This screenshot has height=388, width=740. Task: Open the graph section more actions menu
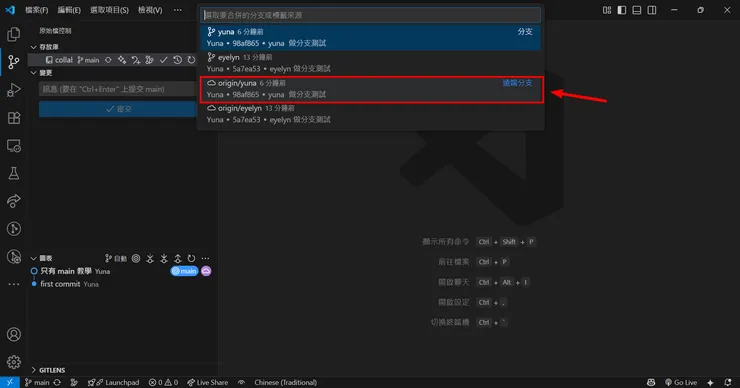pyautogui.click(x=205, y=258)
